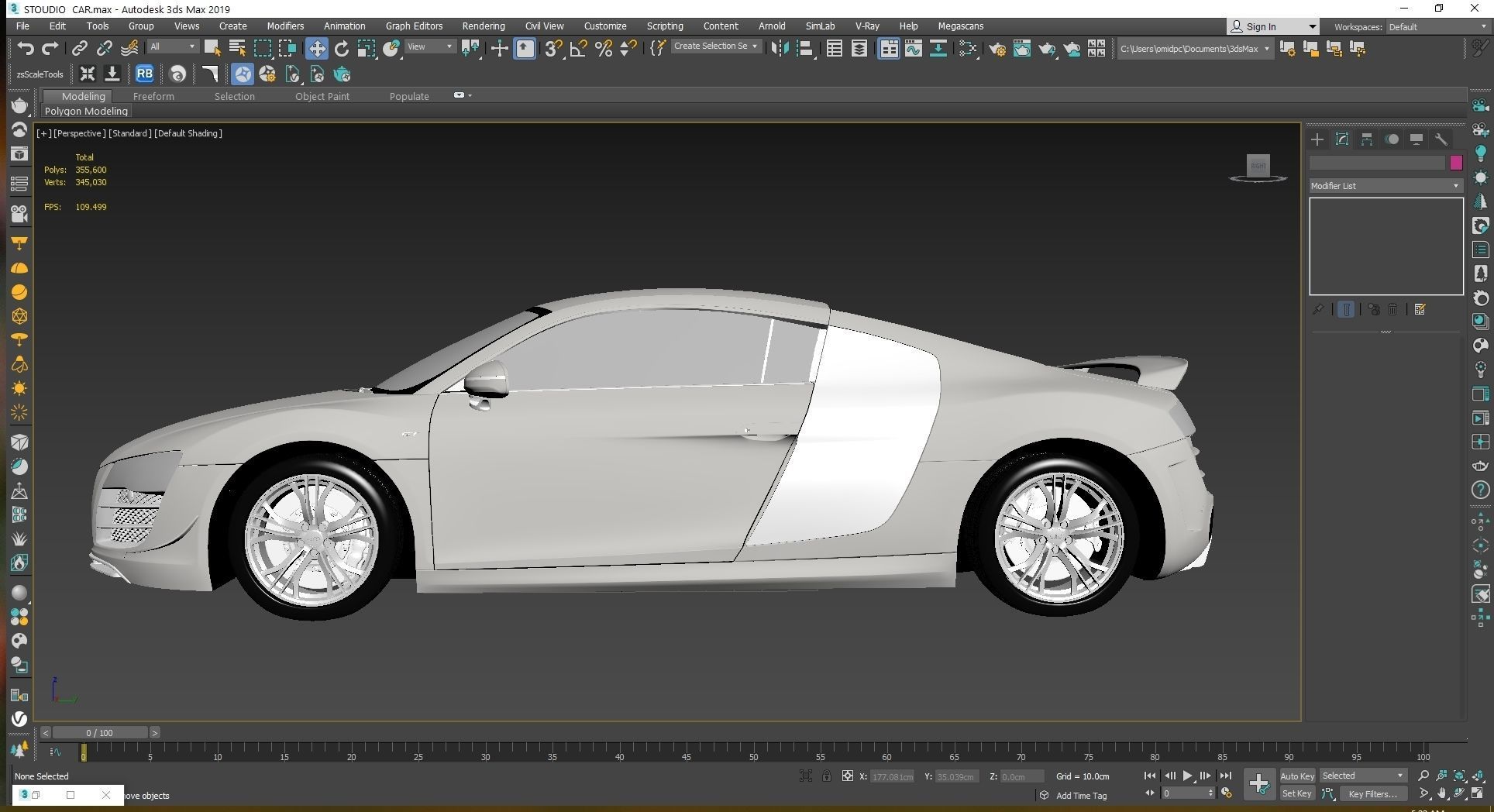Open Select by Name list icon

coord(237,49)
